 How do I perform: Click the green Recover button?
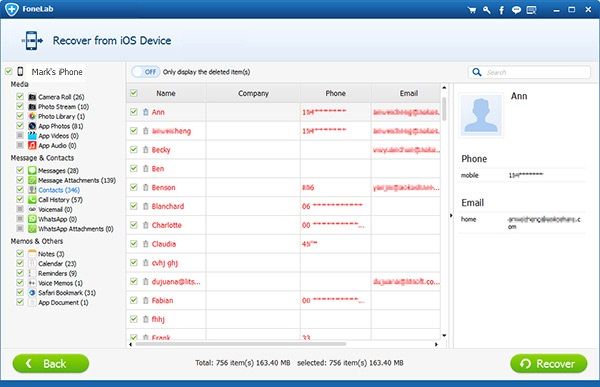tap(549, 364)
